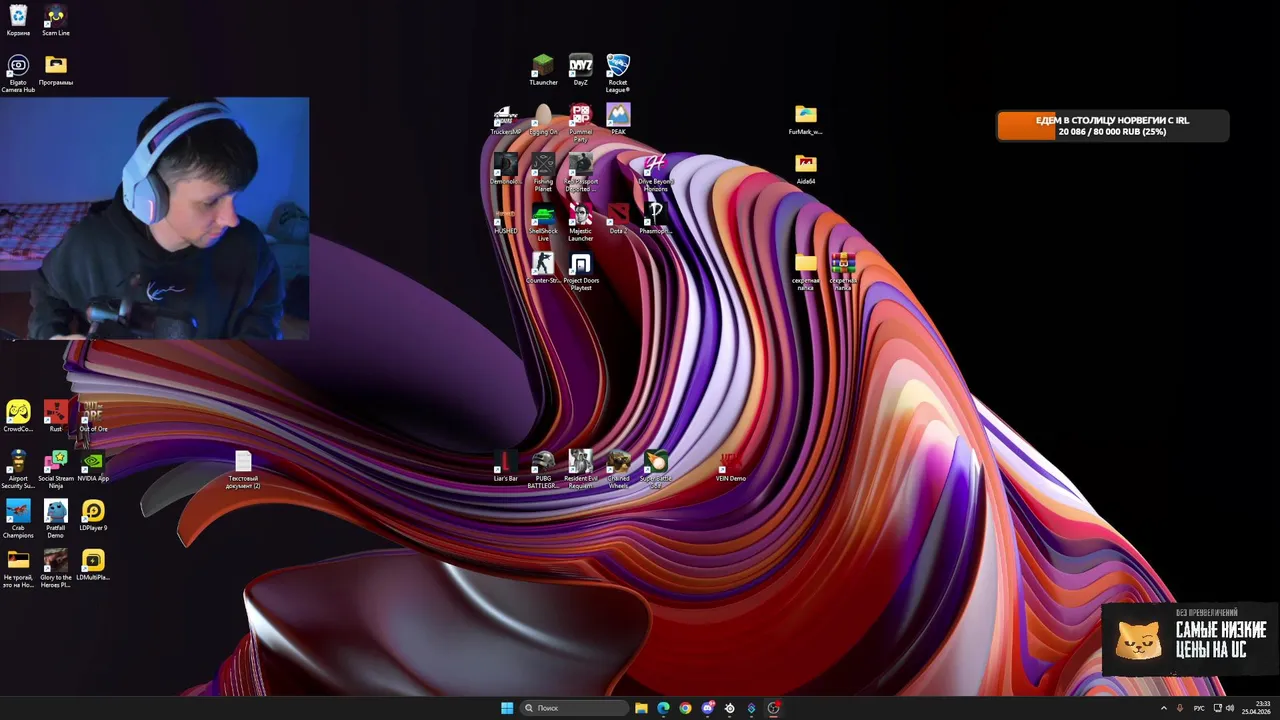Viewport: 1280px width, 720px height.
Task: Click the donation goal progress bar
Action: pos(1112,126)
